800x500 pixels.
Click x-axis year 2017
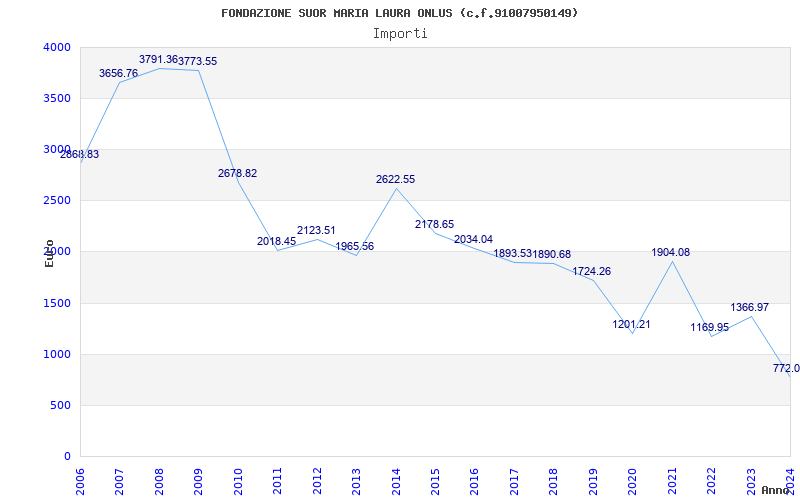coord(514,482)
